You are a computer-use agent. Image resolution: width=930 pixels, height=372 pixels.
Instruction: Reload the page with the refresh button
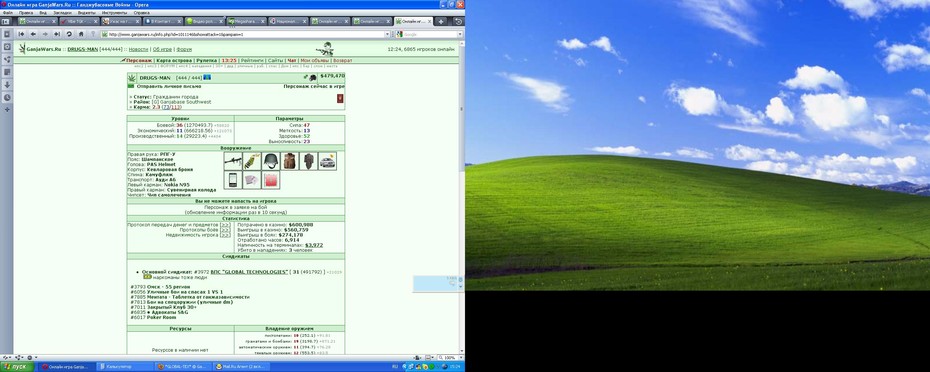tap(69, 34)
